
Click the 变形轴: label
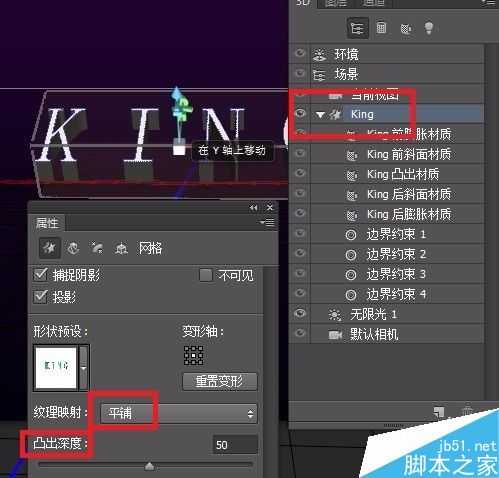(x=203, y=332)
